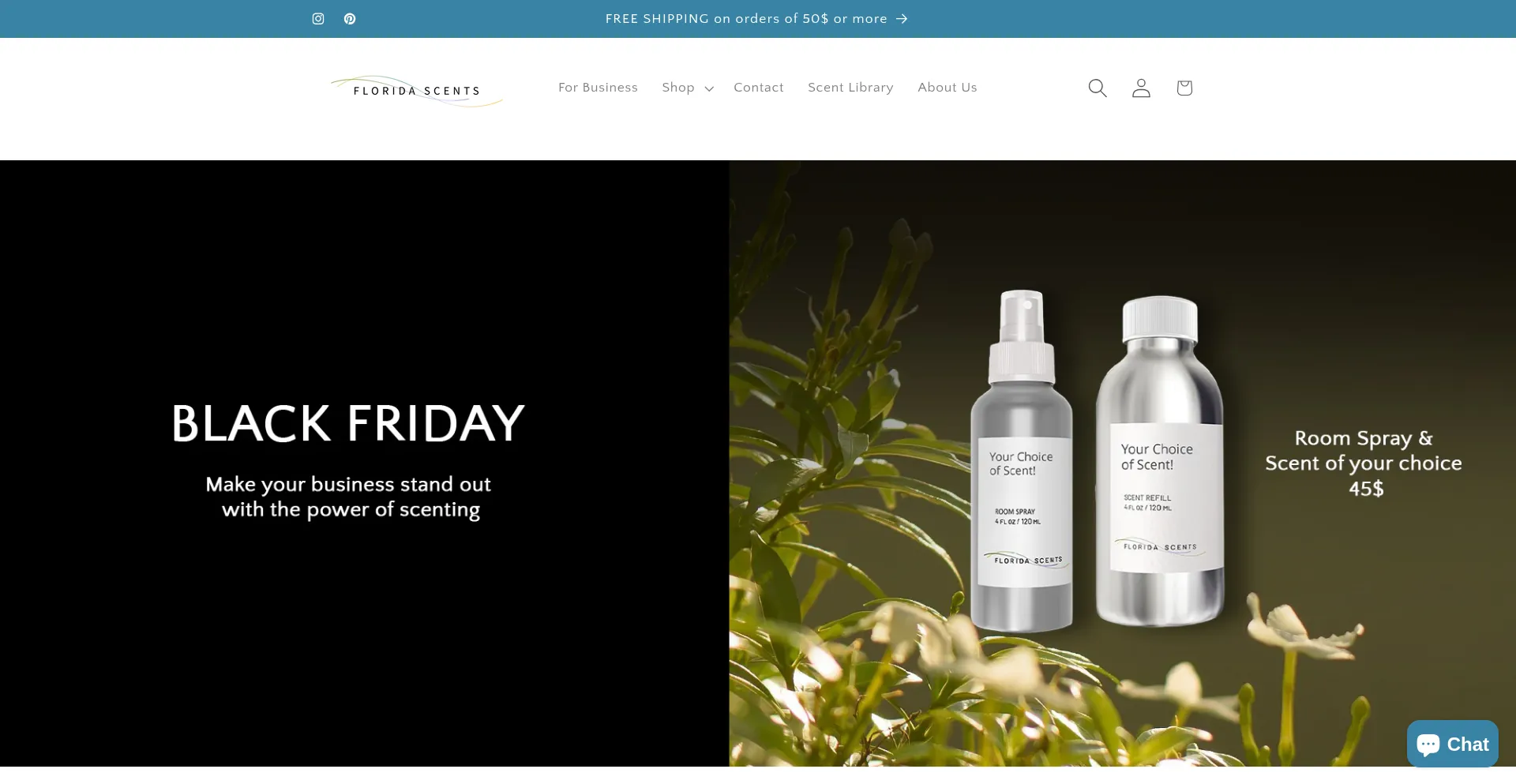The height and width of the screenshot is (784, 1516).
Task: Click the business scenting tagline text
Action: click(349, 497)
